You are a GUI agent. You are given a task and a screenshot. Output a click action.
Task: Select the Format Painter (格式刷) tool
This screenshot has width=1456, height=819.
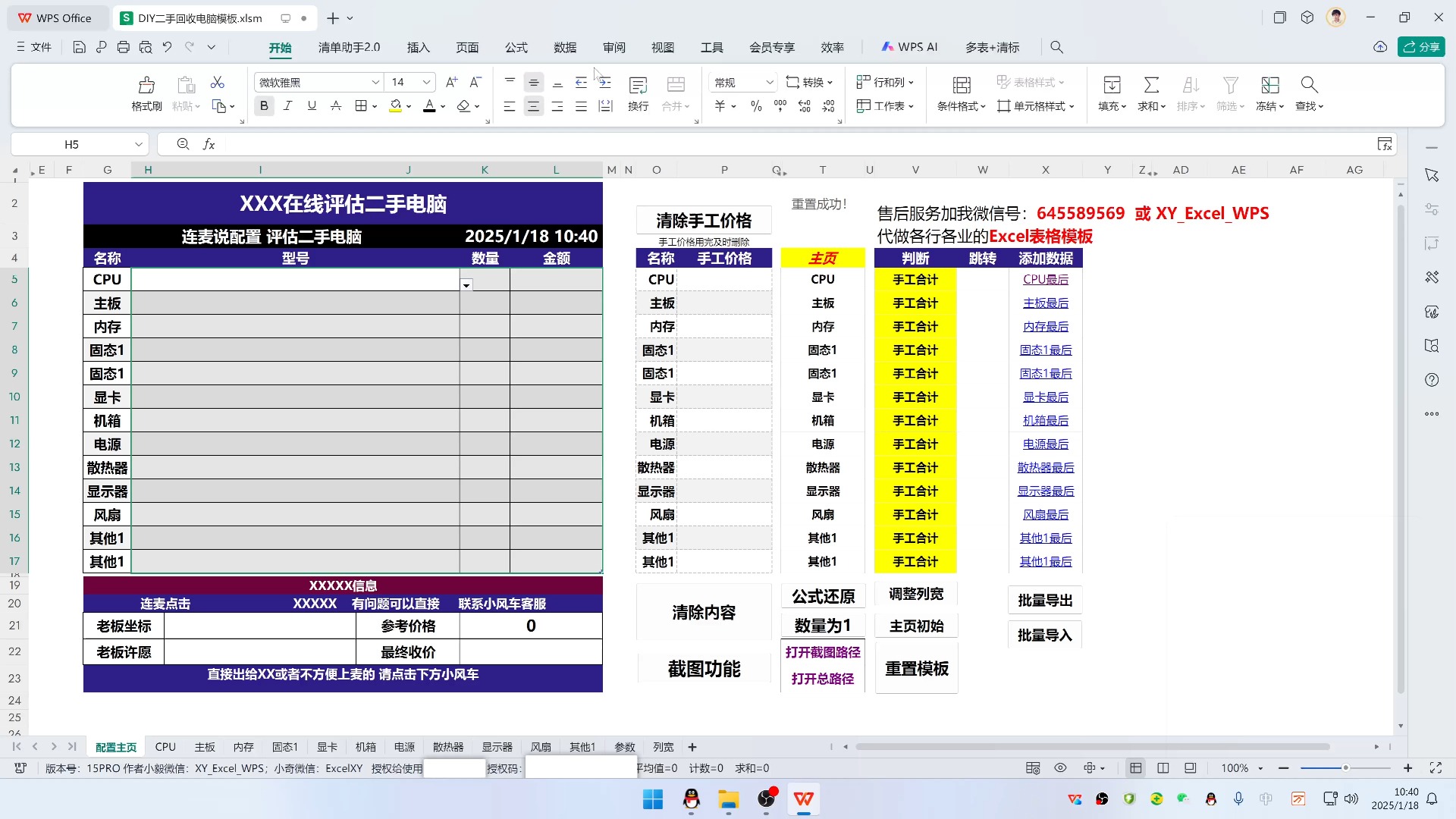click(x=146, y=93)
